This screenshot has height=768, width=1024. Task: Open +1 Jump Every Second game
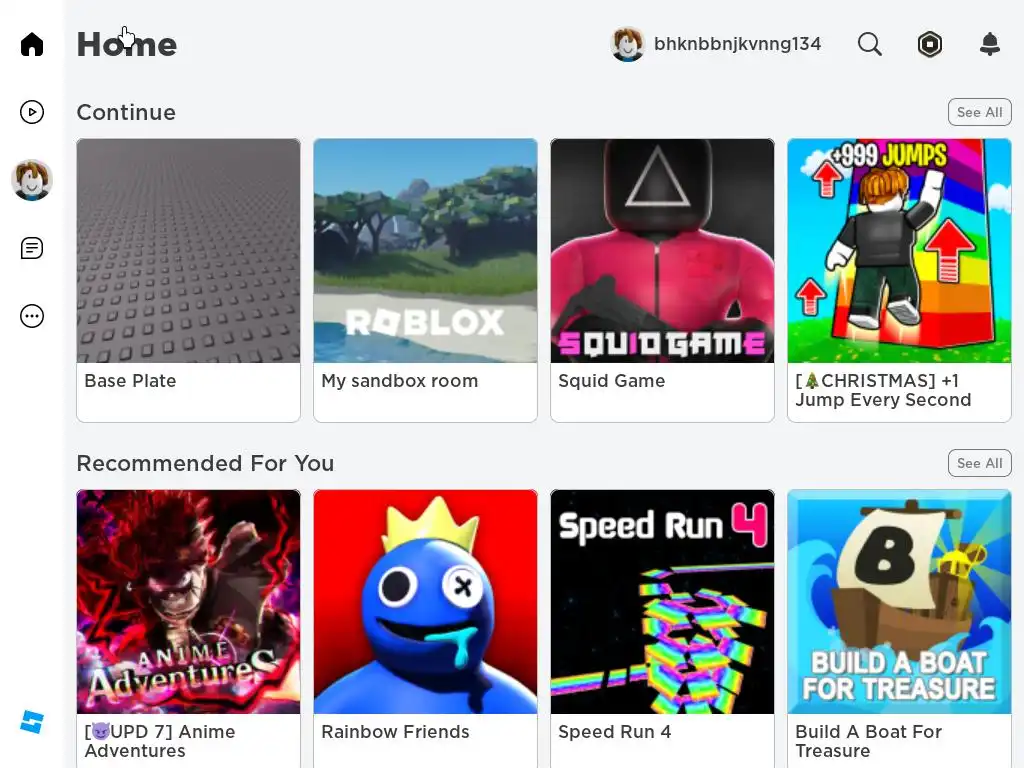point(899,280)
